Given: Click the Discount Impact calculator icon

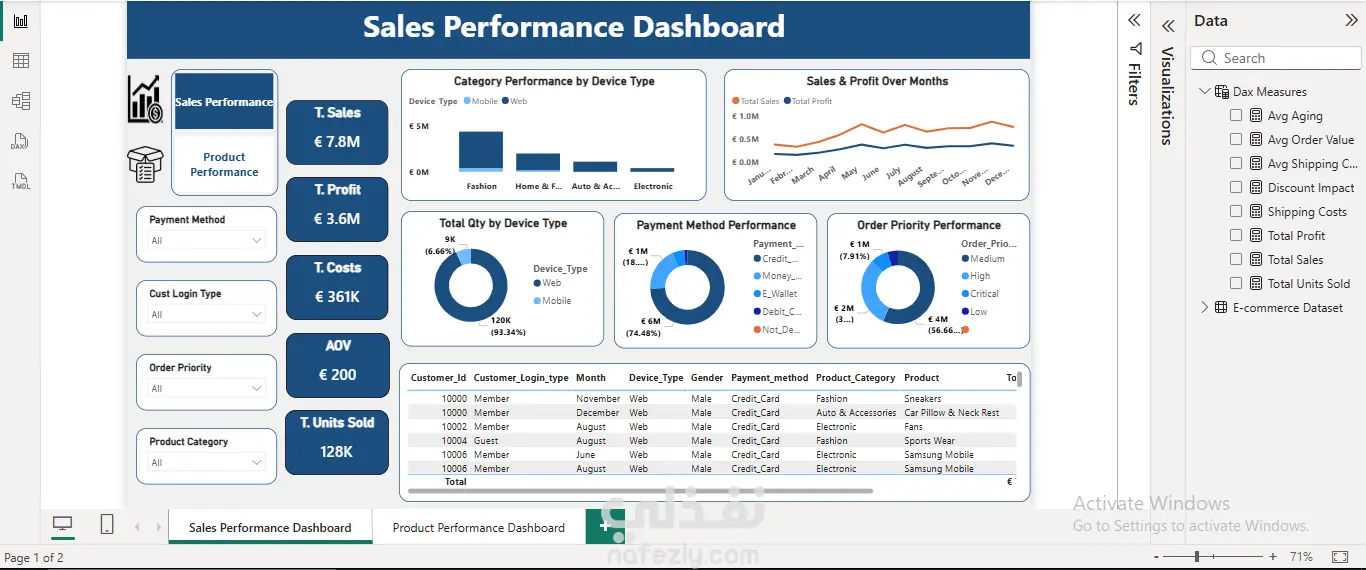Looking at the screenshot, I should (x=1256, y=188).
